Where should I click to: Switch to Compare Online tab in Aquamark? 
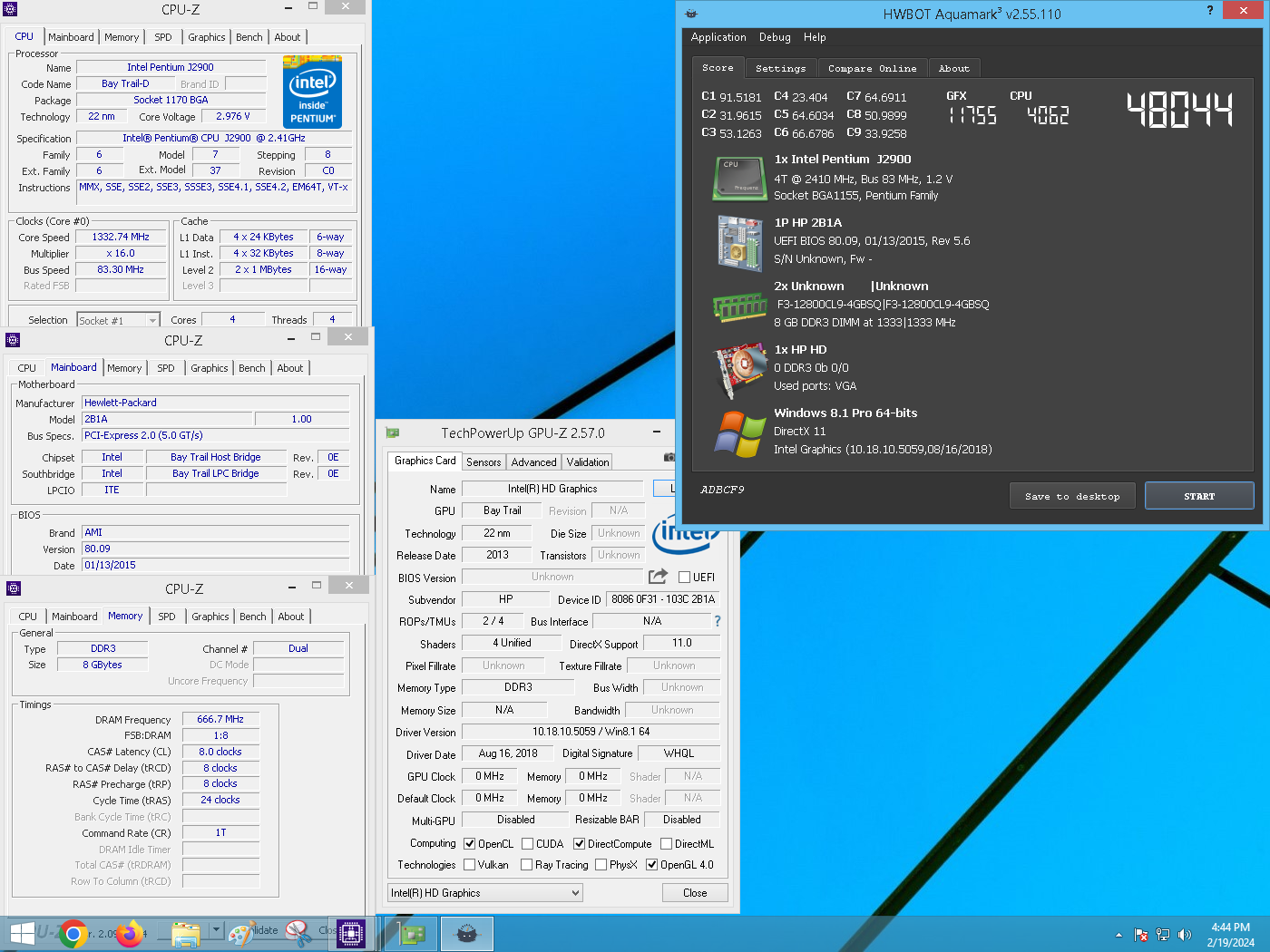click(x=872, y=68)
